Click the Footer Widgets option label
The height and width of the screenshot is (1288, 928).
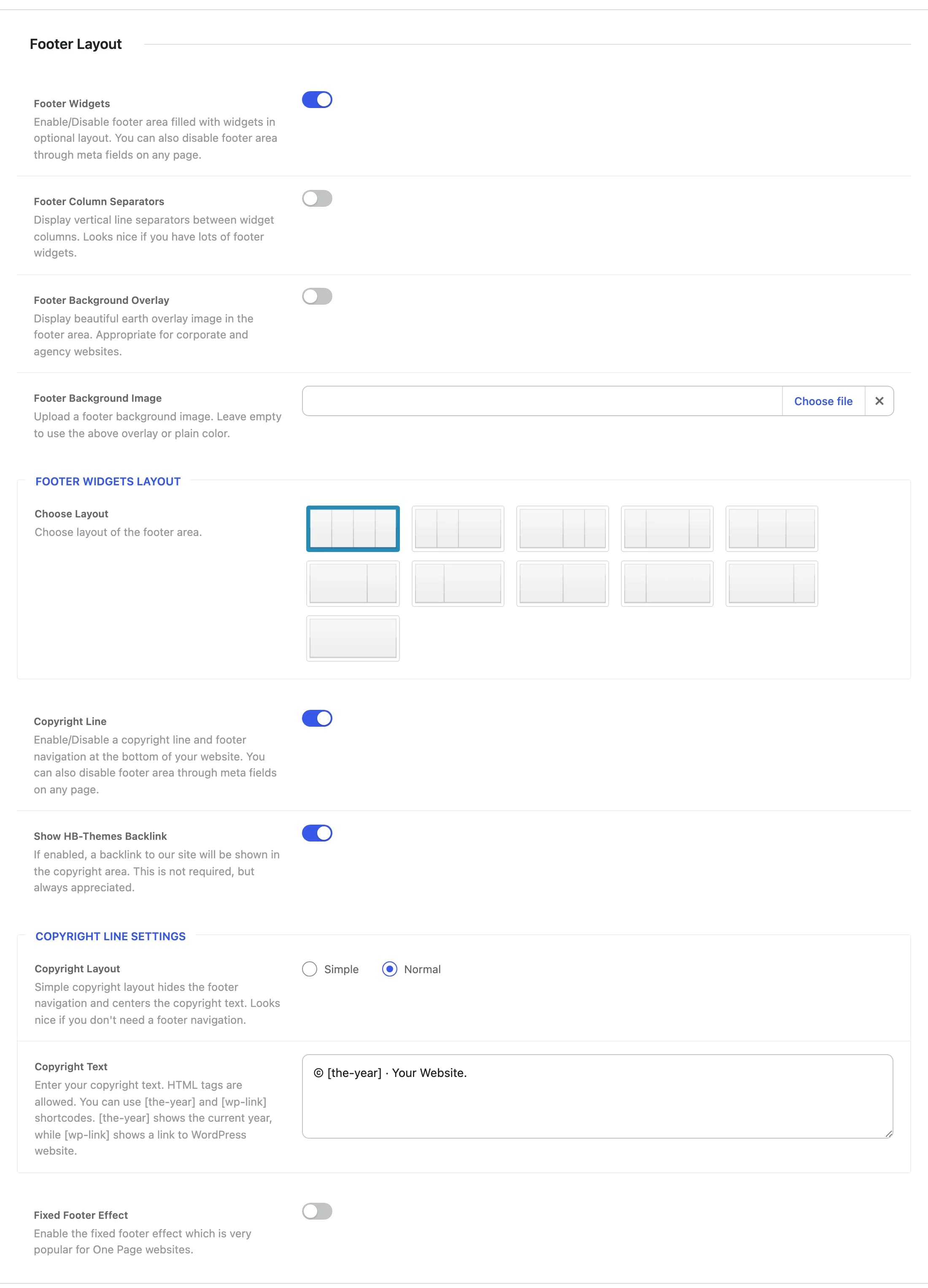[72, 103]
